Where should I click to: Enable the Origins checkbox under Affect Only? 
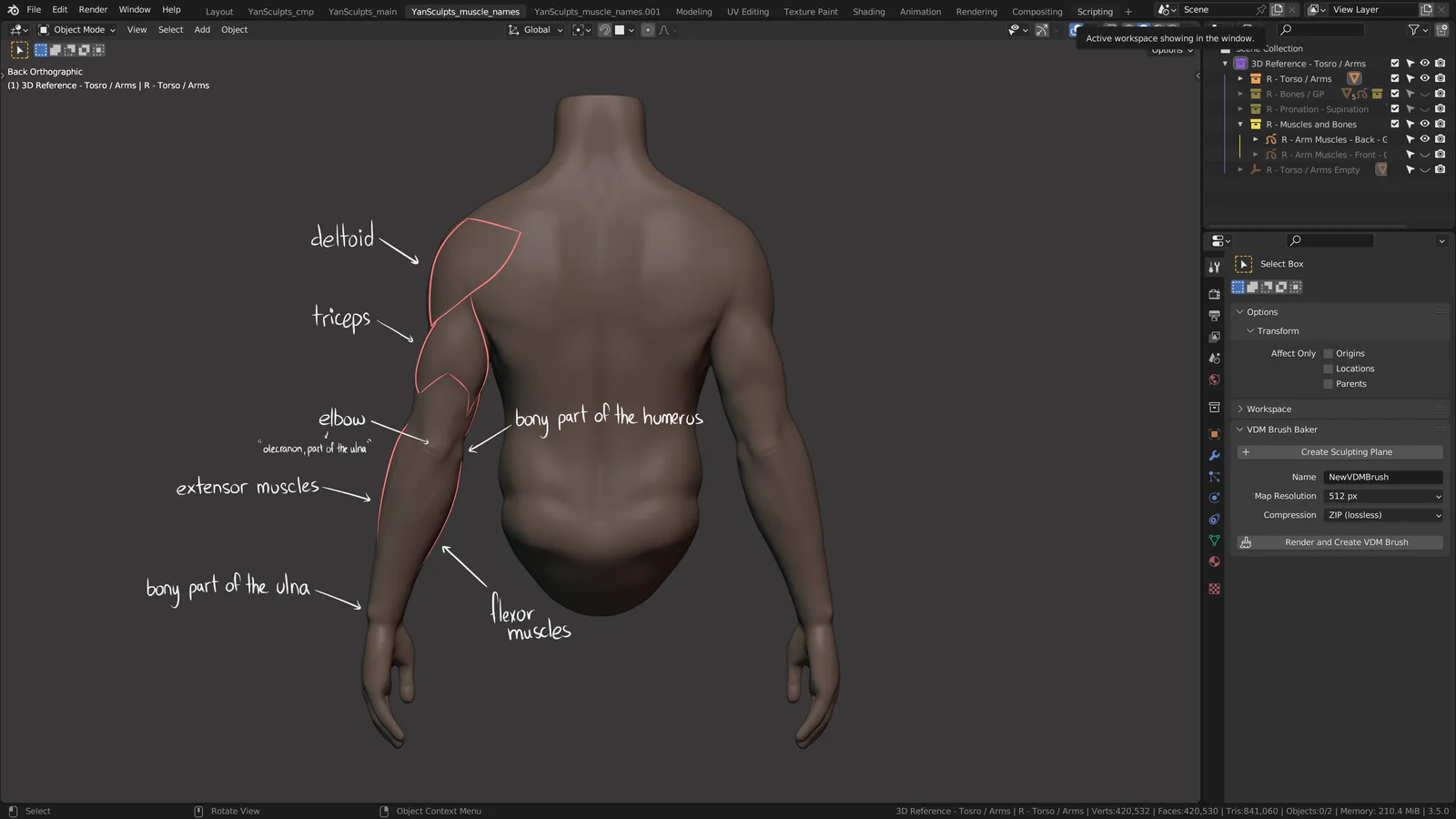[1328, 353]
